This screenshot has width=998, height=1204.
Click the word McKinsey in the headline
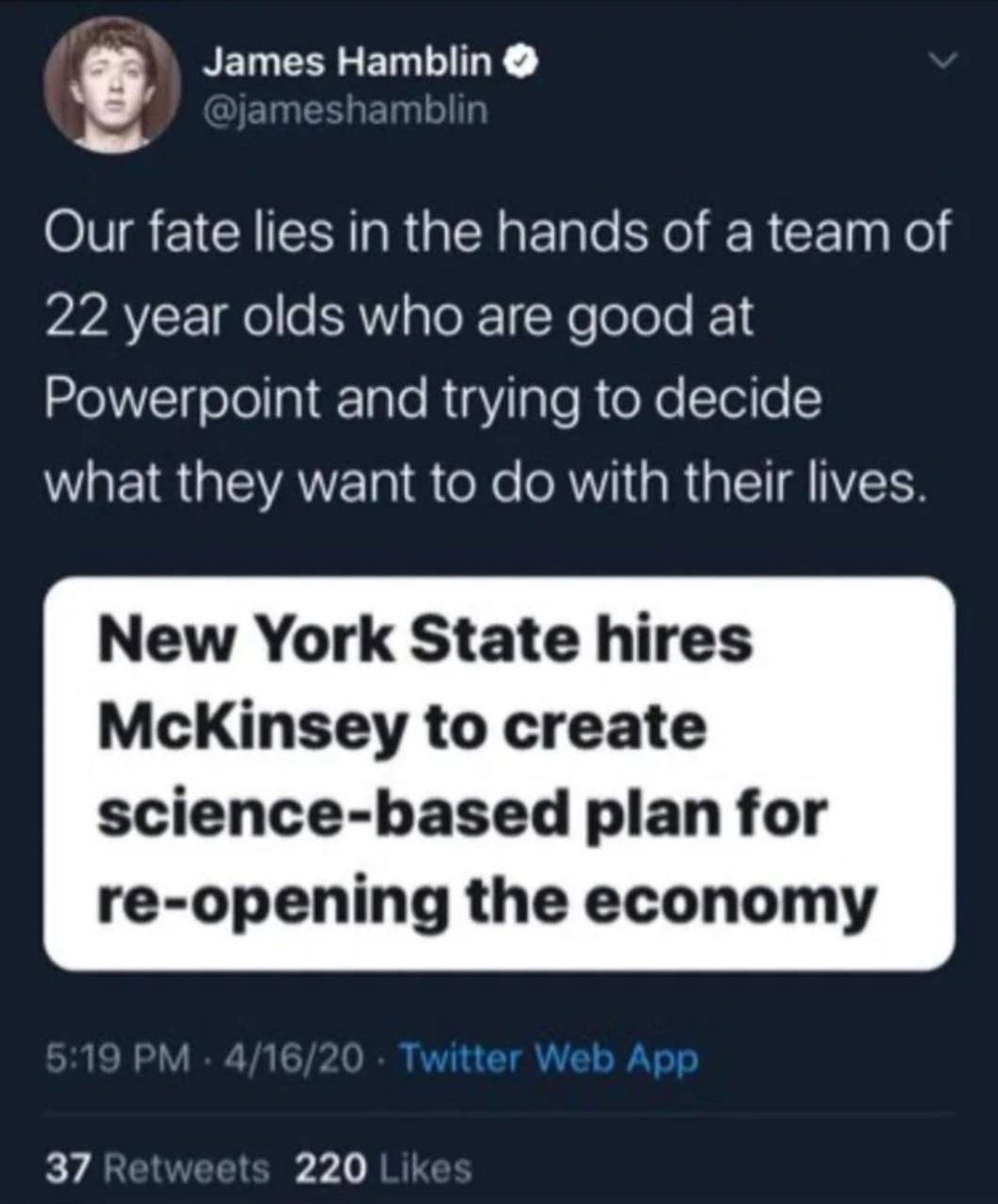(253, 728)
